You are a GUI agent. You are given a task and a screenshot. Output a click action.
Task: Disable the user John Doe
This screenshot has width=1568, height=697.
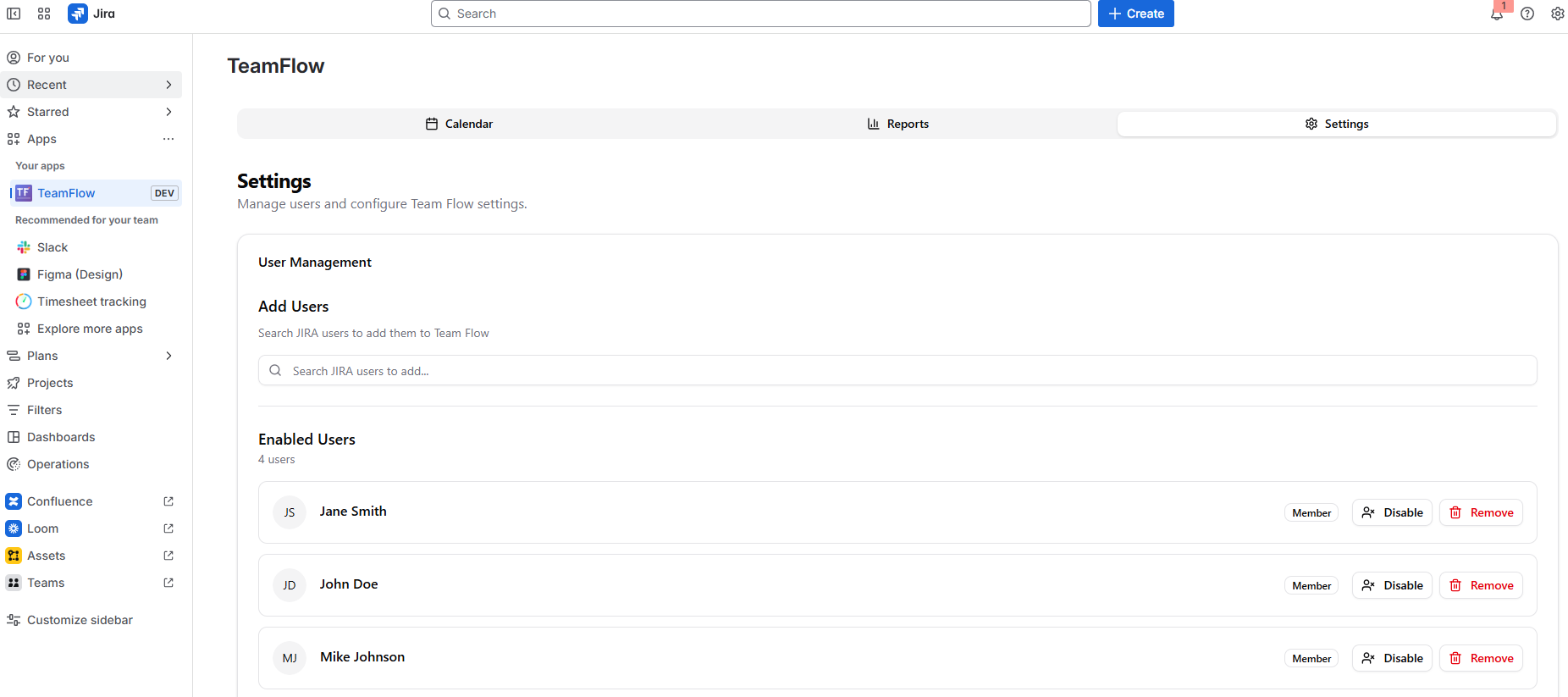click(x=1392, y=585)
